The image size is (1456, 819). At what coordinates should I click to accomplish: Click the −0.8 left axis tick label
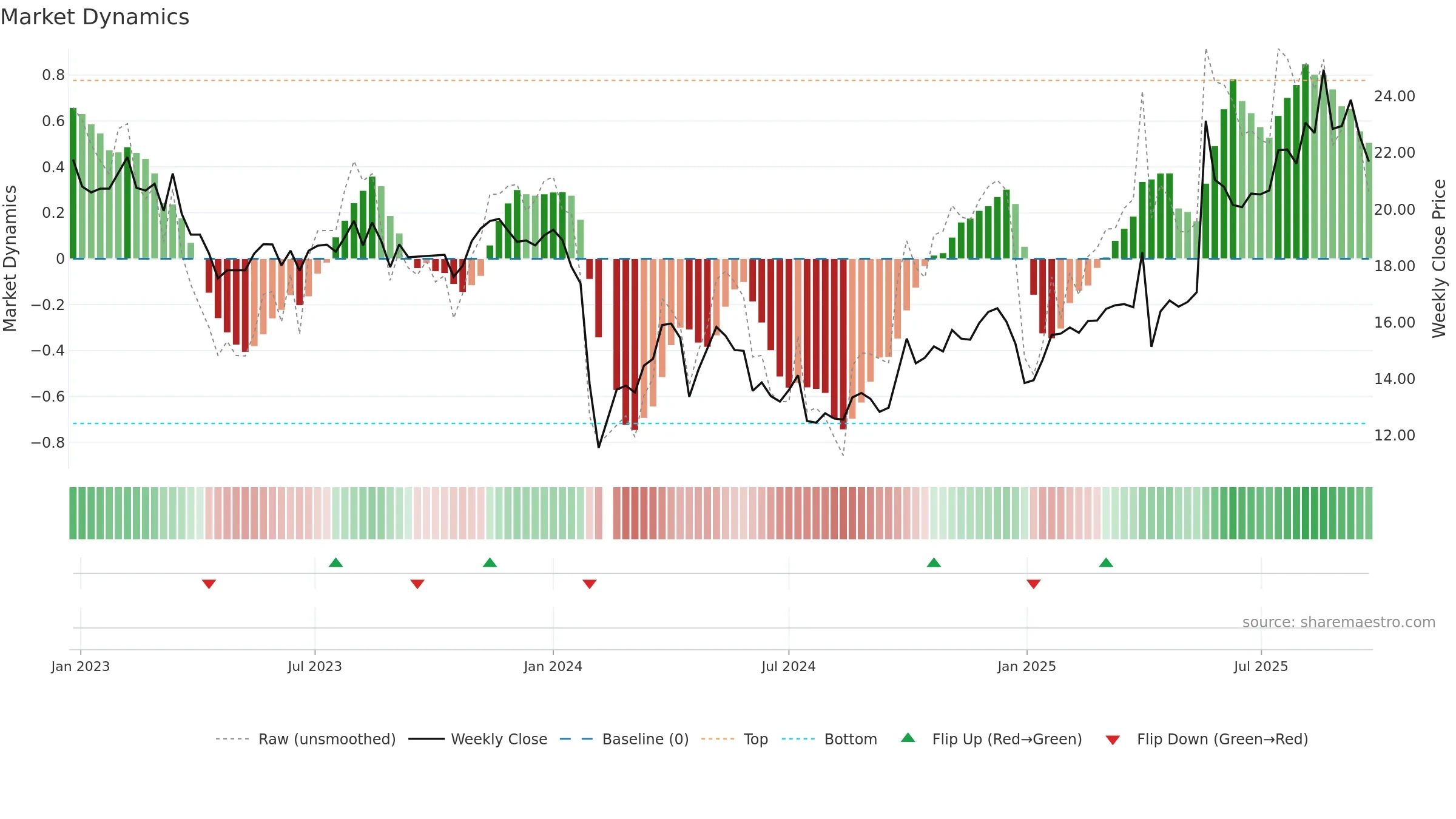tap(48, 442)
